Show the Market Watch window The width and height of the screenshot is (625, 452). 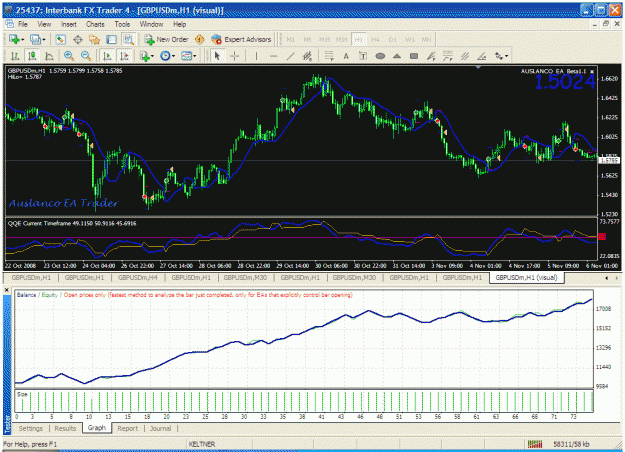click(60, 39)
